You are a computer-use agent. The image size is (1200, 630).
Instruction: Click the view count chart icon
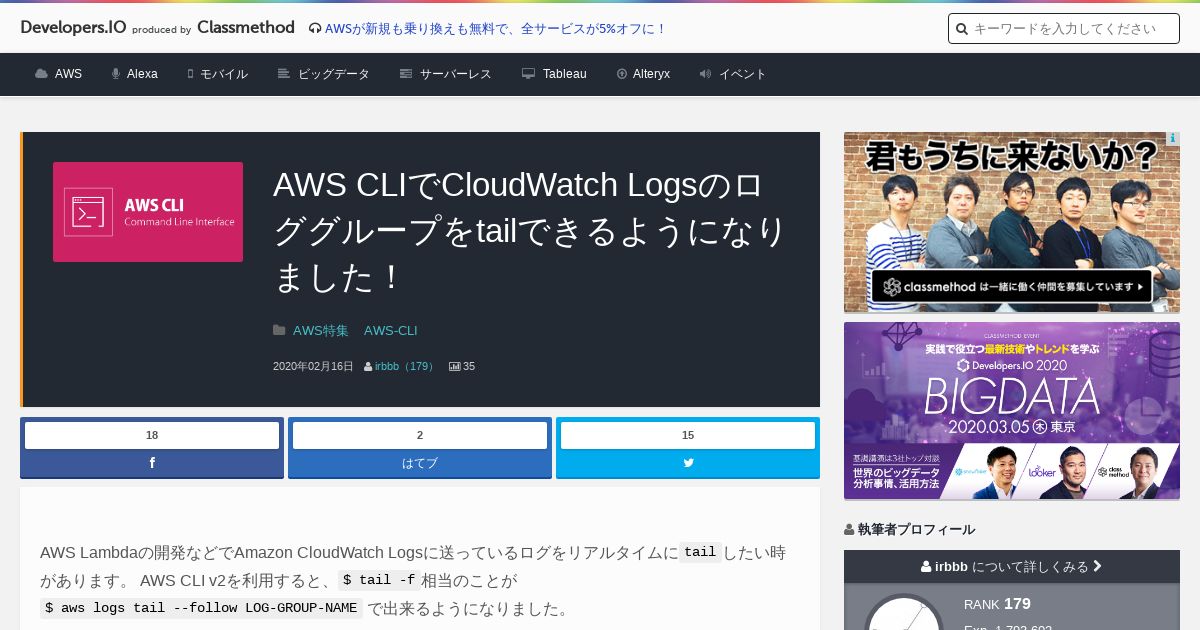coord(454,367)
